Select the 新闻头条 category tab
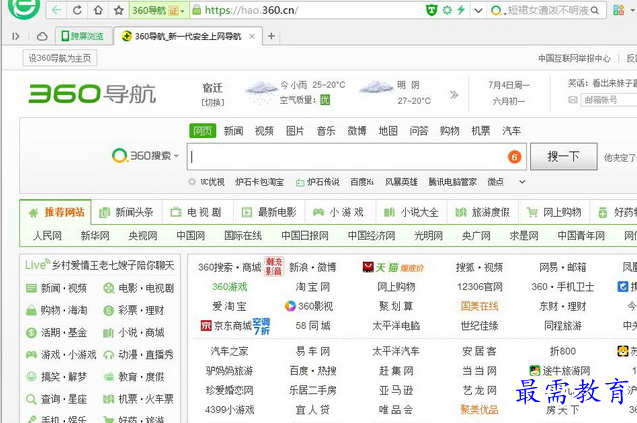The image size is (637, 423). (x=126, y=212)
